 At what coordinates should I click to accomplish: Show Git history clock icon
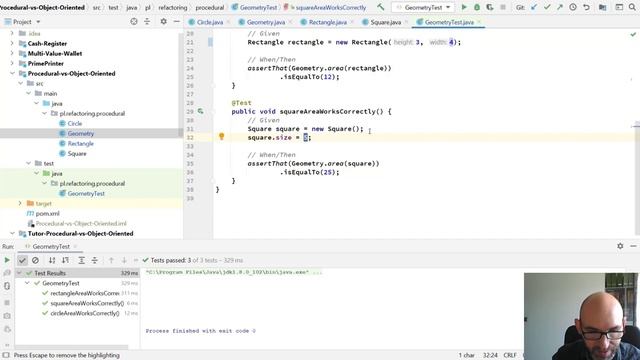pos(573,7)
